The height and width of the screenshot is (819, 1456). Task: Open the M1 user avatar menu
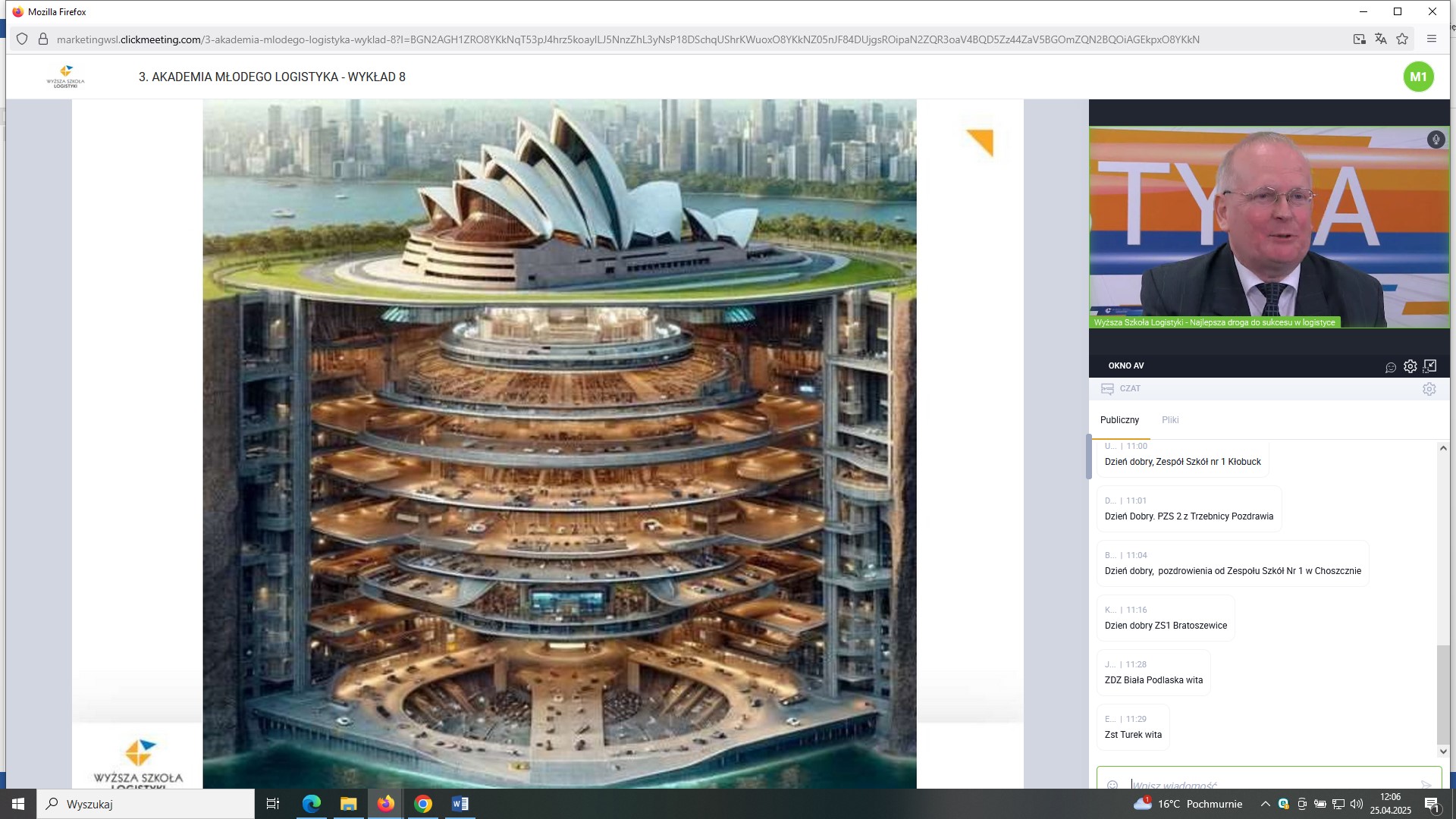(1418, 77)
